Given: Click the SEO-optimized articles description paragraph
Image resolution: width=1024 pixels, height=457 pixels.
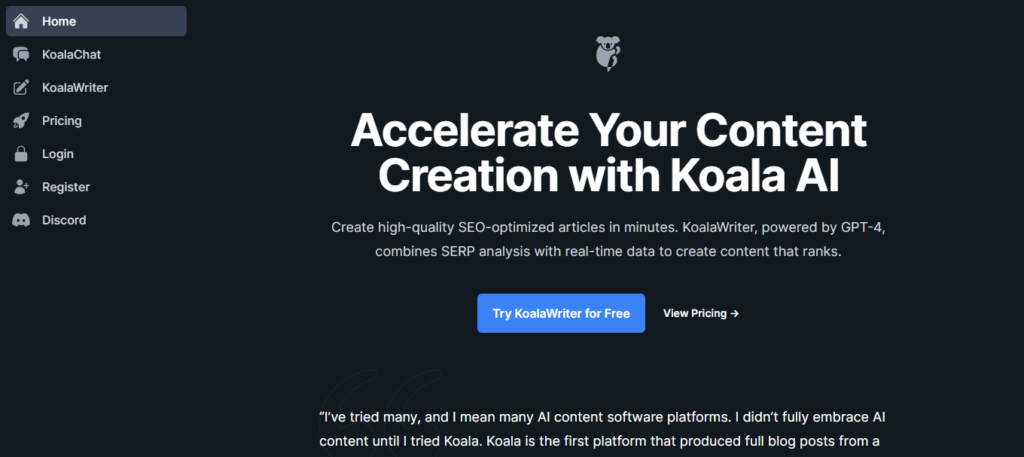Looking at the screenshot, I should click(608, 240).
